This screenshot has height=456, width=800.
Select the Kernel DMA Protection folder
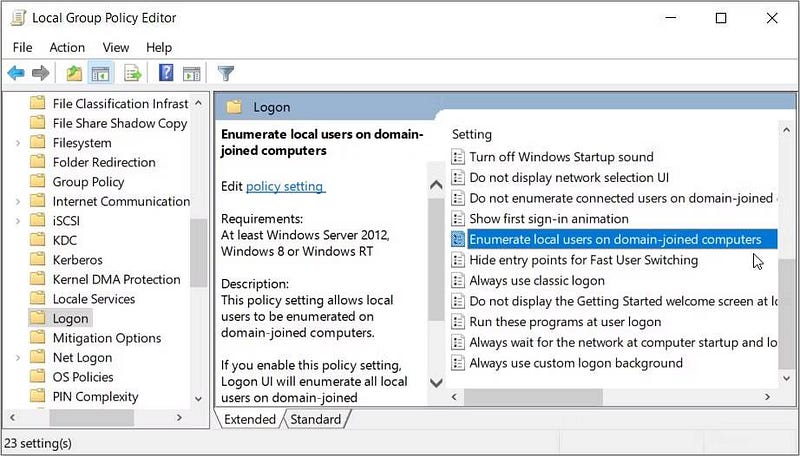pos(116,279)
